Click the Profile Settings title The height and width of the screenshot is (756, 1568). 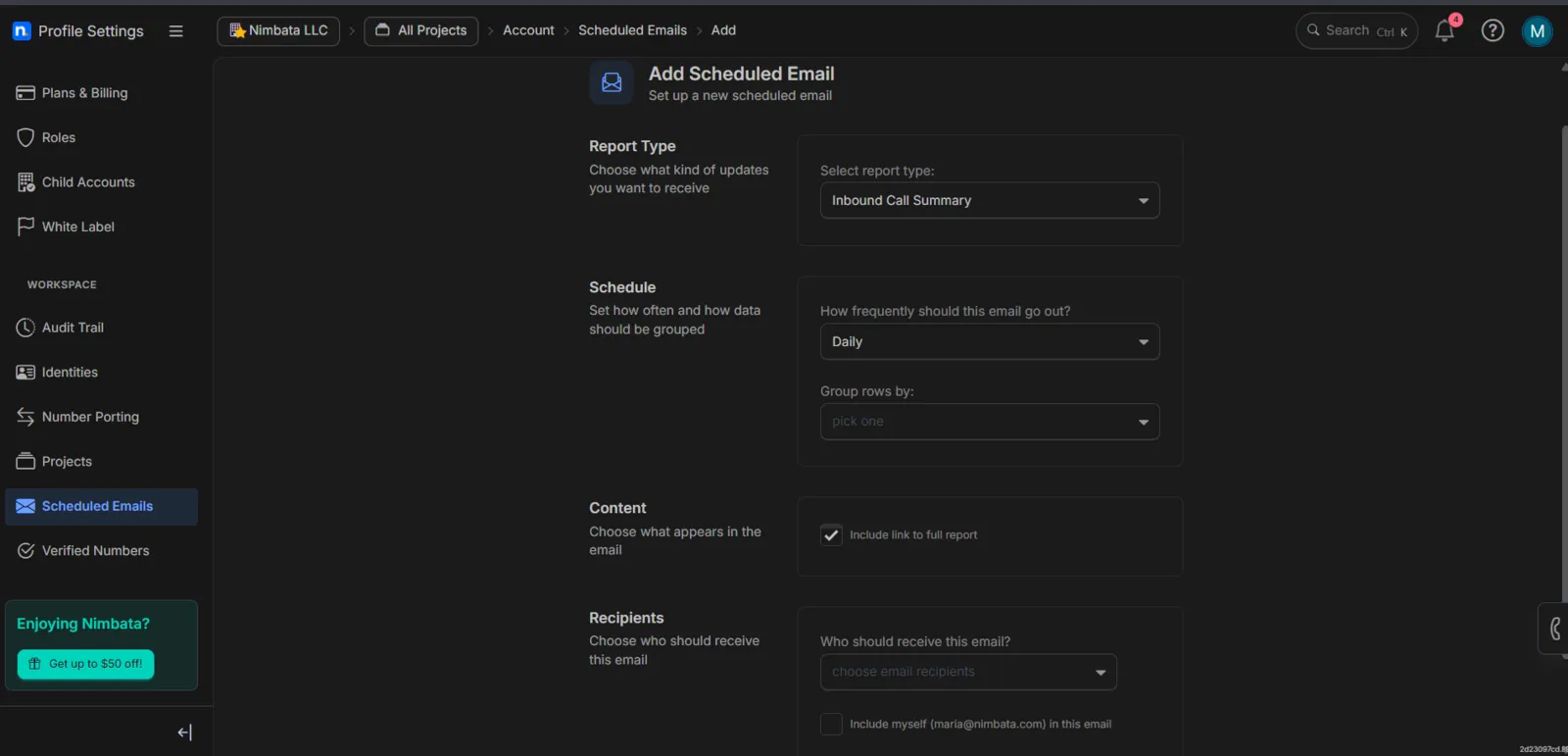(x=91, y=31)
